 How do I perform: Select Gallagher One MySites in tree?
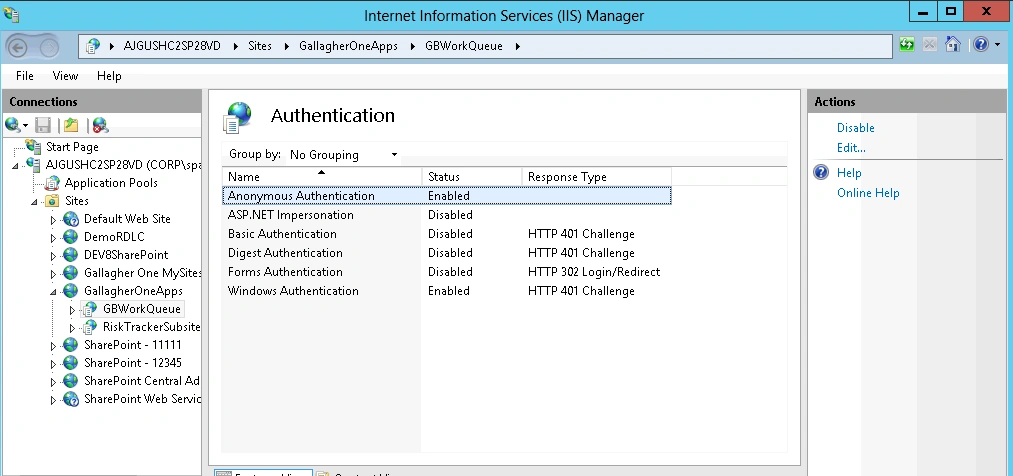point(142,273)
